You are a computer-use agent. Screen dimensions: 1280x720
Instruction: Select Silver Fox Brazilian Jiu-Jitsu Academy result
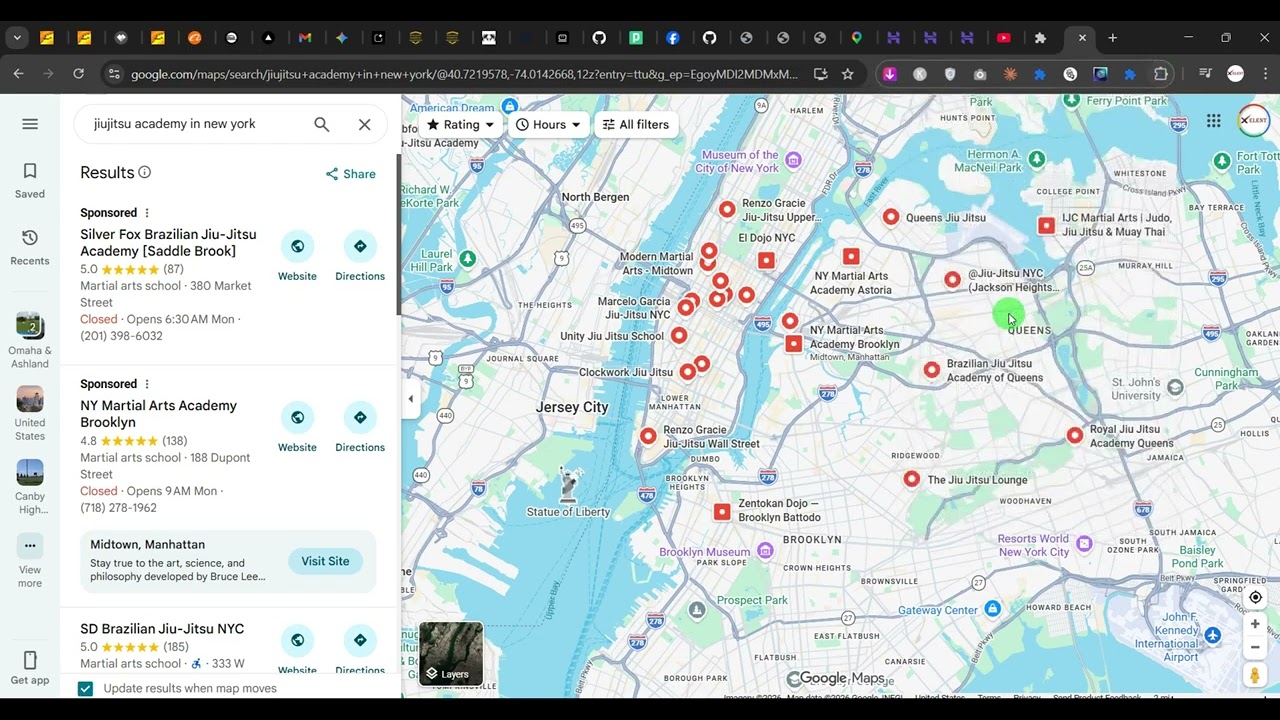168,242
